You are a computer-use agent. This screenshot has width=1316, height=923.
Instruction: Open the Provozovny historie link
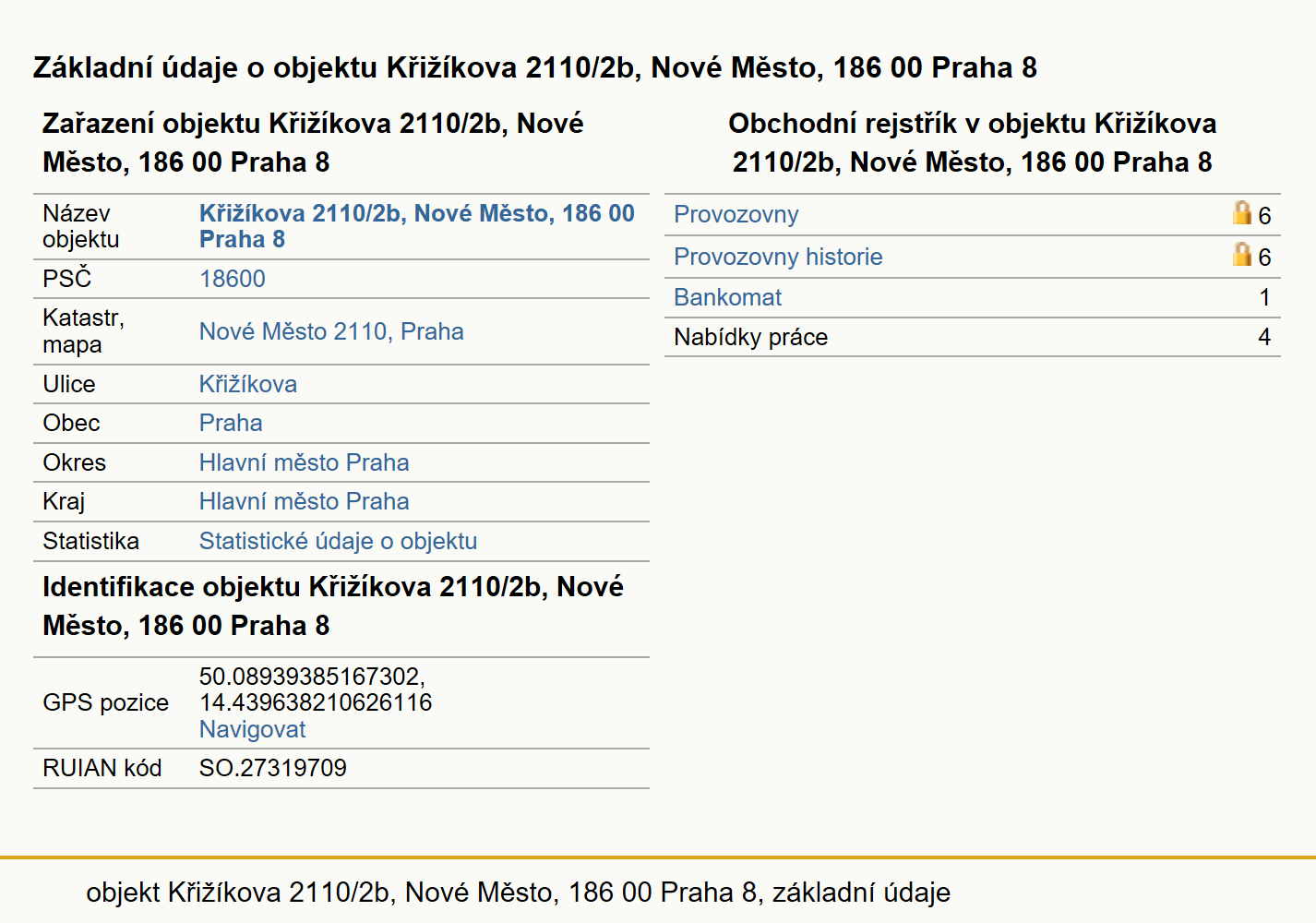(x=778, y=257)
